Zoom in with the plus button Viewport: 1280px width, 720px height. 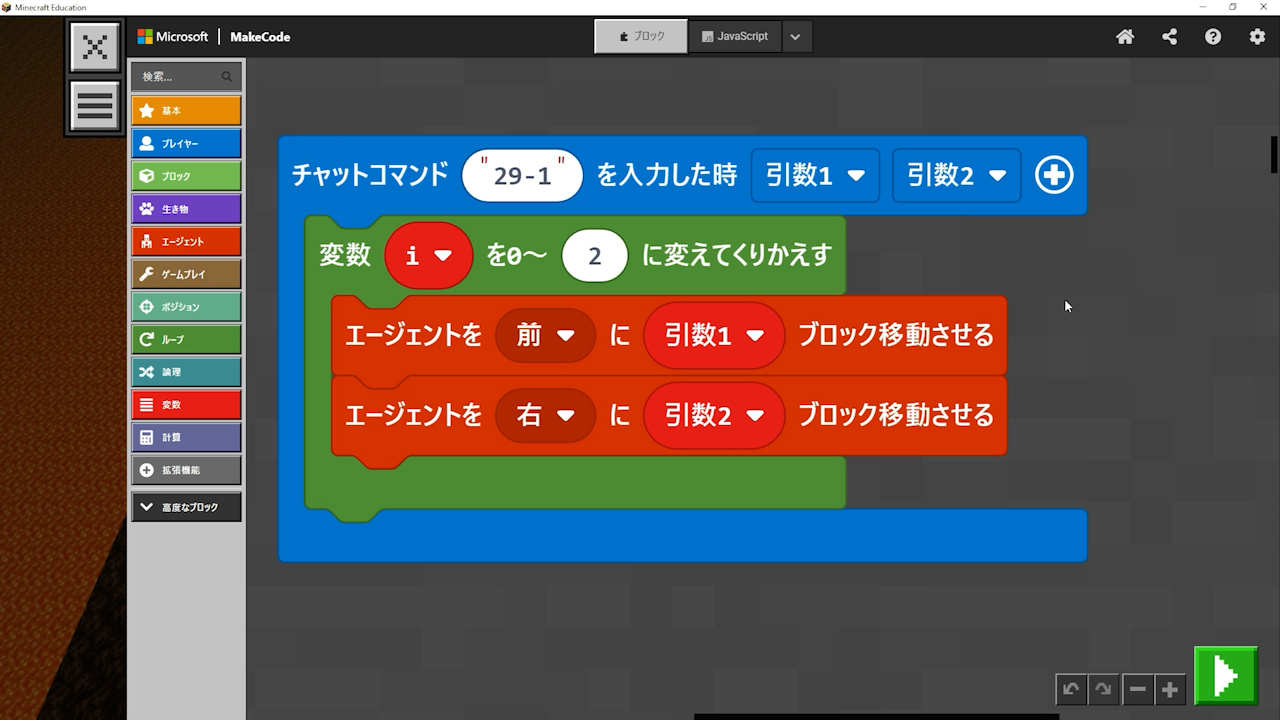click(1169, 689)
